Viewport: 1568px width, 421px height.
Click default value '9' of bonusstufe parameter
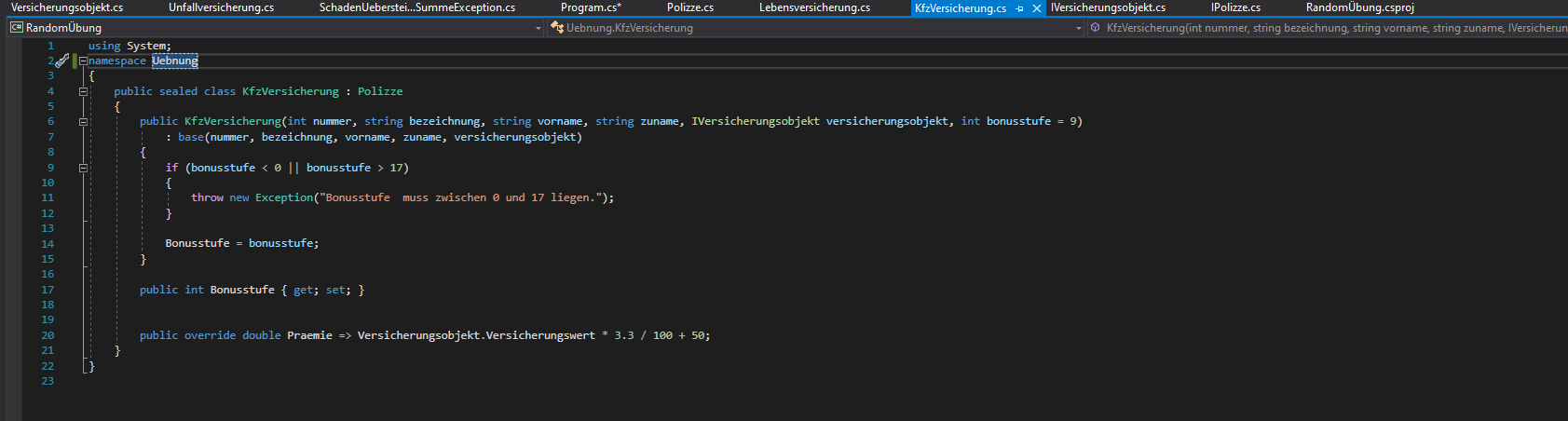1073,121
